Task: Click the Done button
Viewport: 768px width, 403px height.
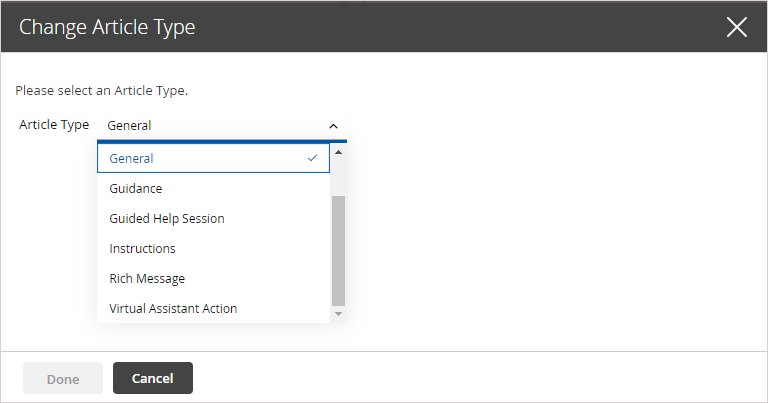Action: (x=63, y=378)
